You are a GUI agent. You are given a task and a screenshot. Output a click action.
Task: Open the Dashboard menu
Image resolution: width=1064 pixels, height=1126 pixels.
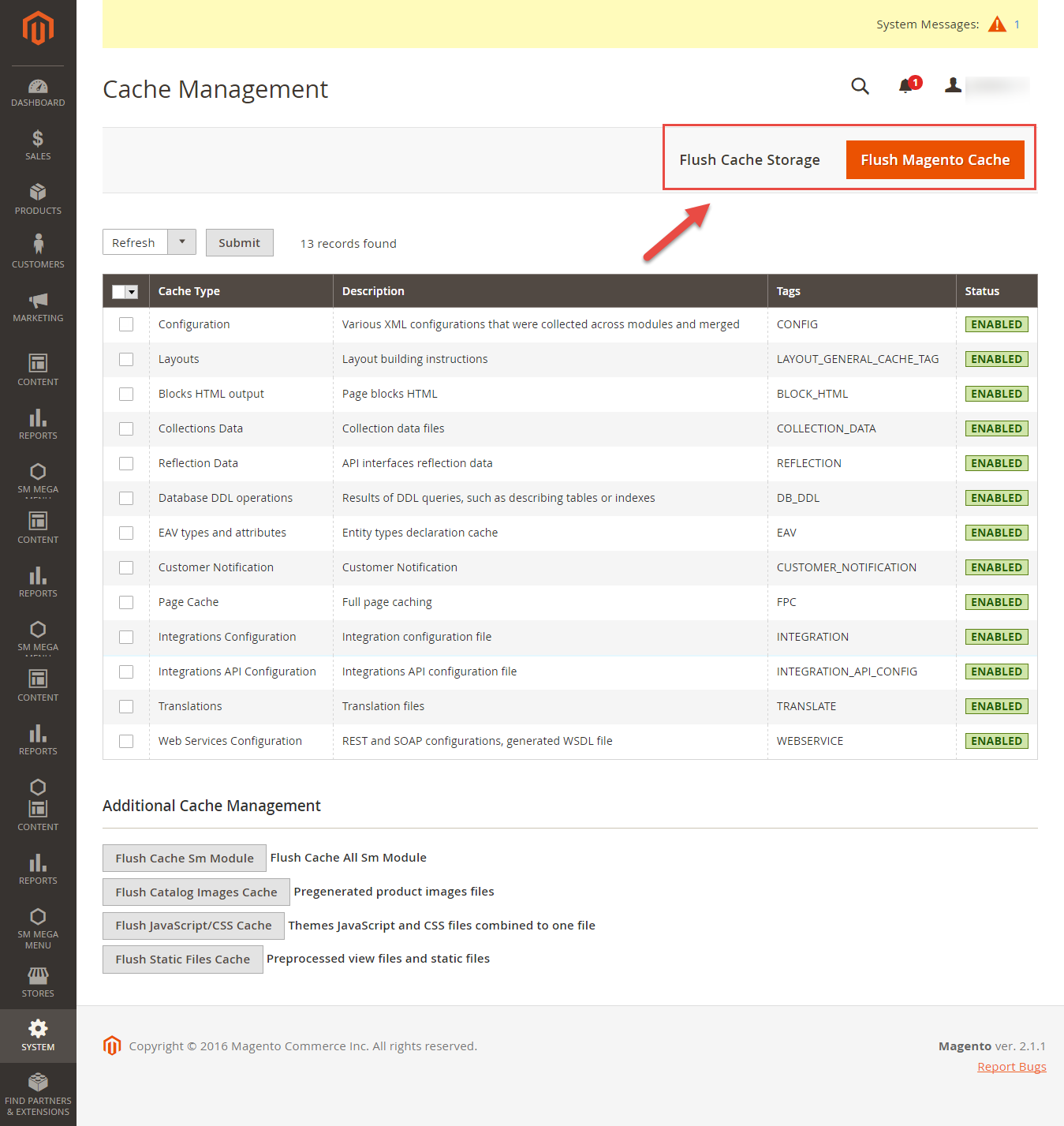tap(38, 93)
